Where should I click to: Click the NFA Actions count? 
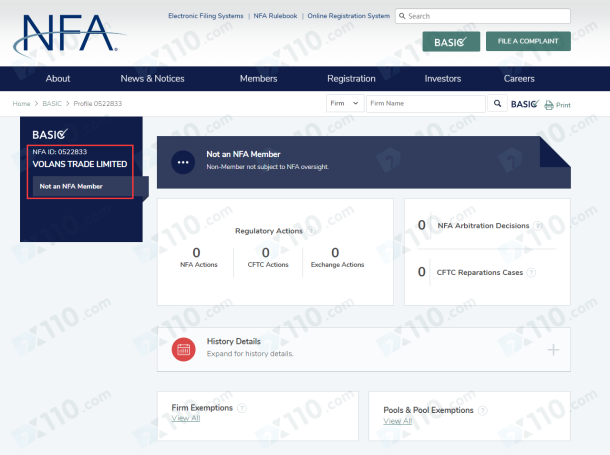[x=196, y=253]
